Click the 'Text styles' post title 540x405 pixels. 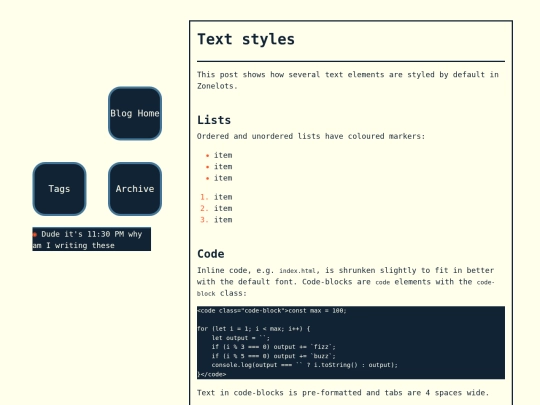pyautogui.click(x=246, y=39)
